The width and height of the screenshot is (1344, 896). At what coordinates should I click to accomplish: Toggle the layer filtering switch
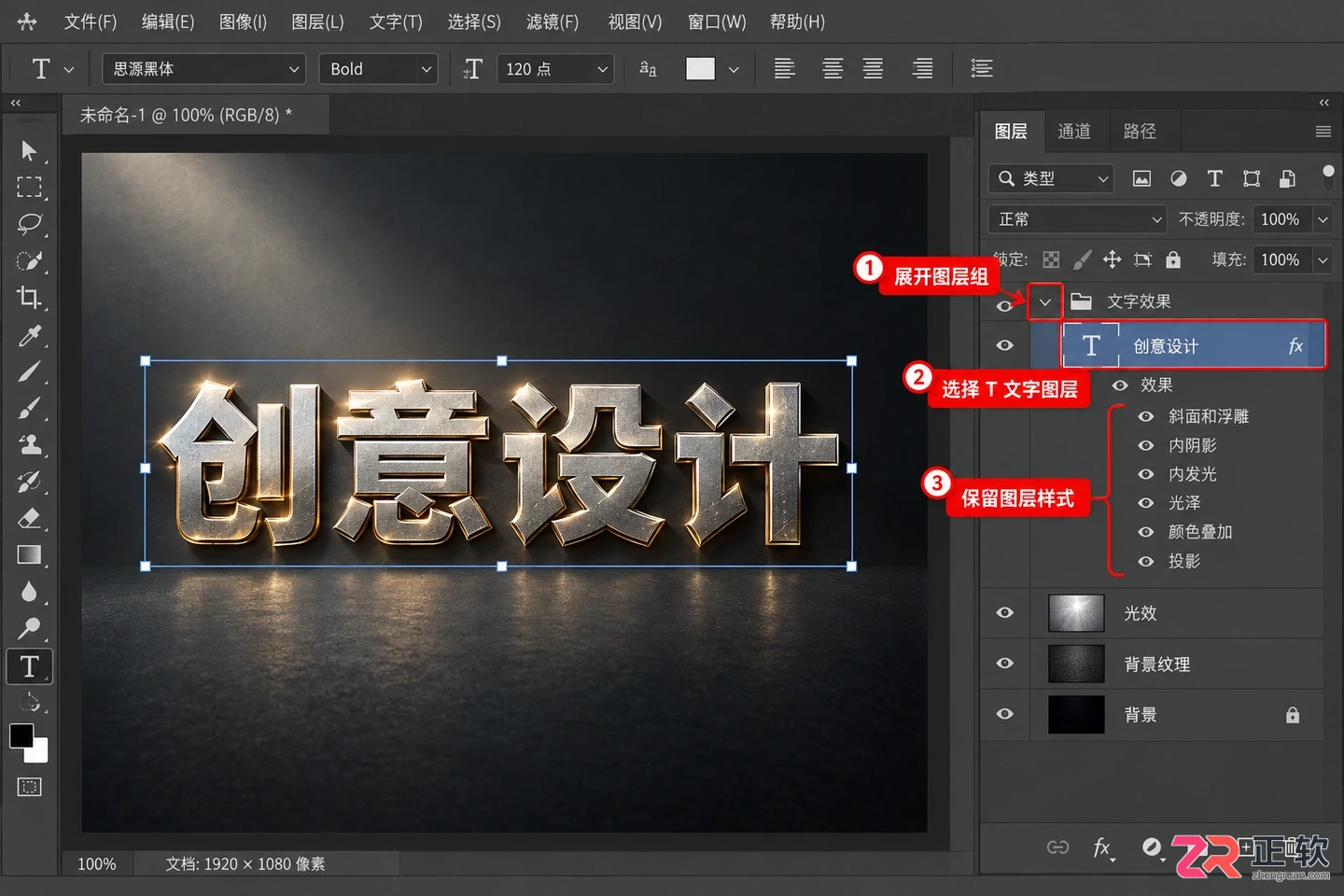(1328, 176)
